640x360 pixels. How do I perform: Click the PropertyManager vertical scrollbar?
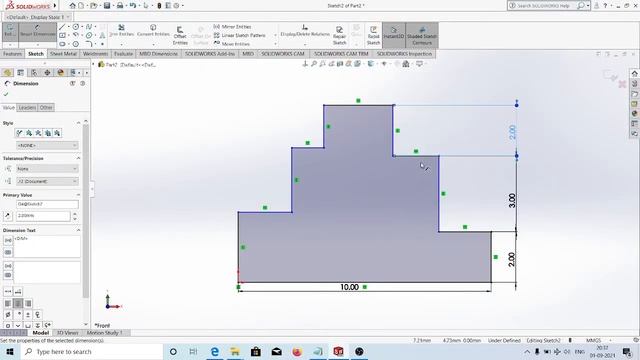click(86, 210)
